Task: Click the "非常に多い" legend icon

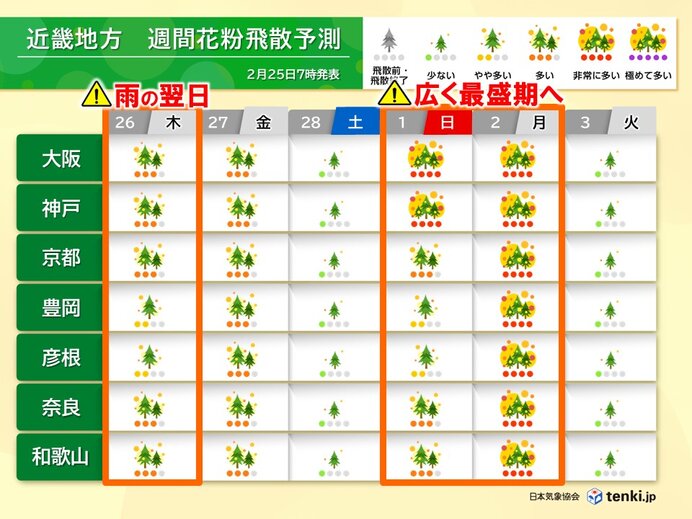Action: (x=594, y=39)
